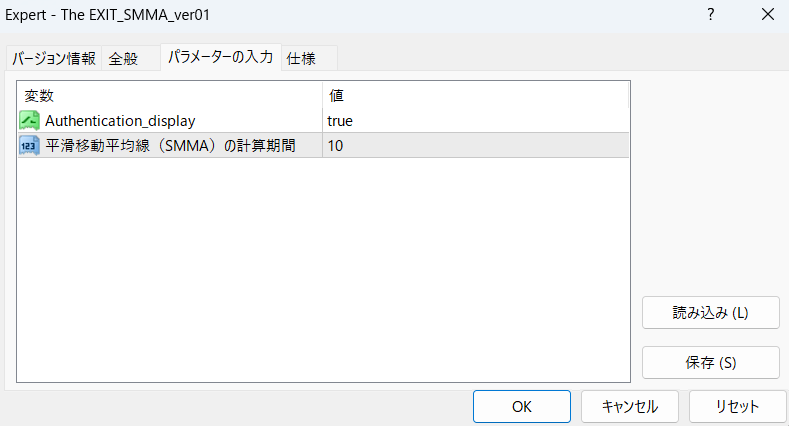This screenshot has width=789, height=426.
Task: Click the SMMA period value 10
Action: [x=336, y=146]
